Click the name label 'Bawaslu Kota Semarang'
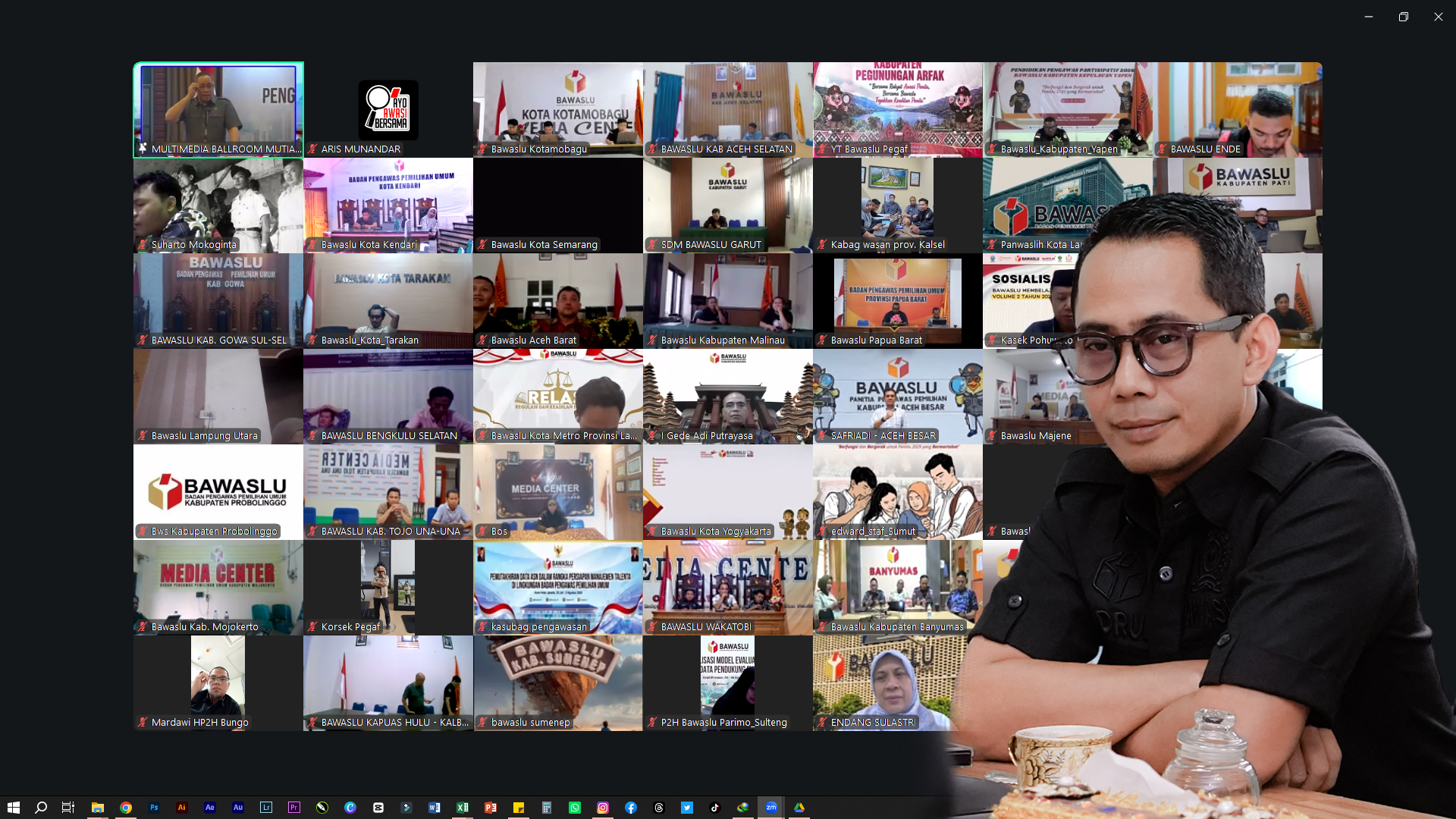 544,245
